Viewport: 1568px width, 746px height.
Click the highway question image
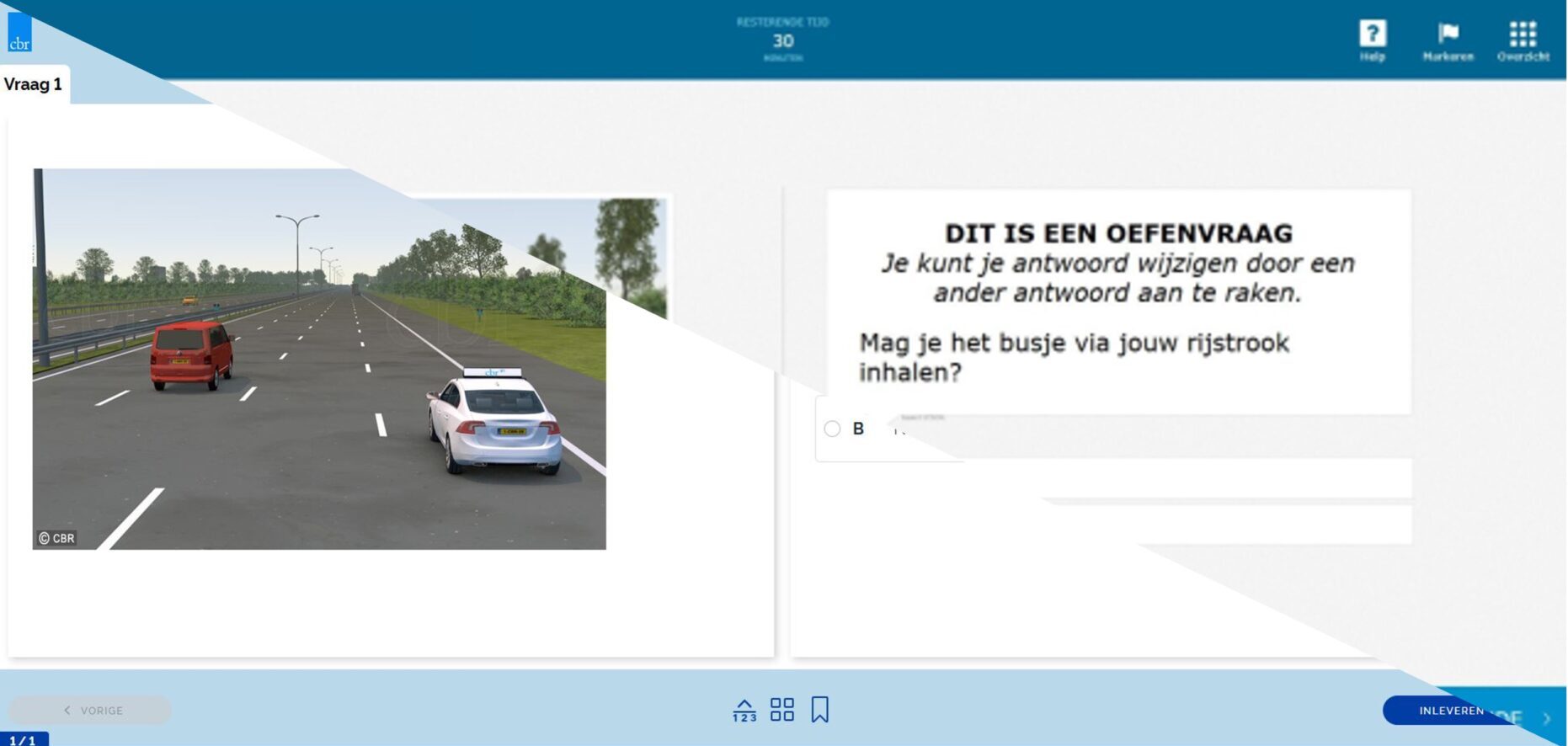coord(319,359)
